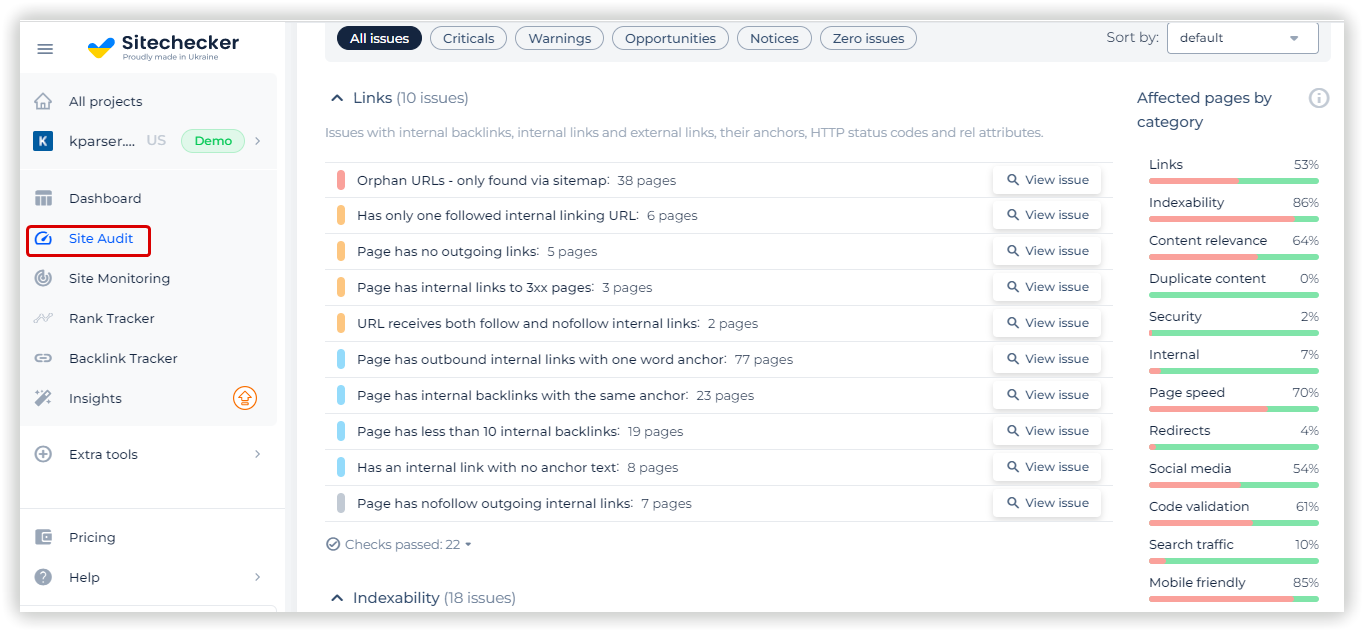Collapse the Links issues section
The width and height of the screenshot is (1364, 632).
click(337, 98)
